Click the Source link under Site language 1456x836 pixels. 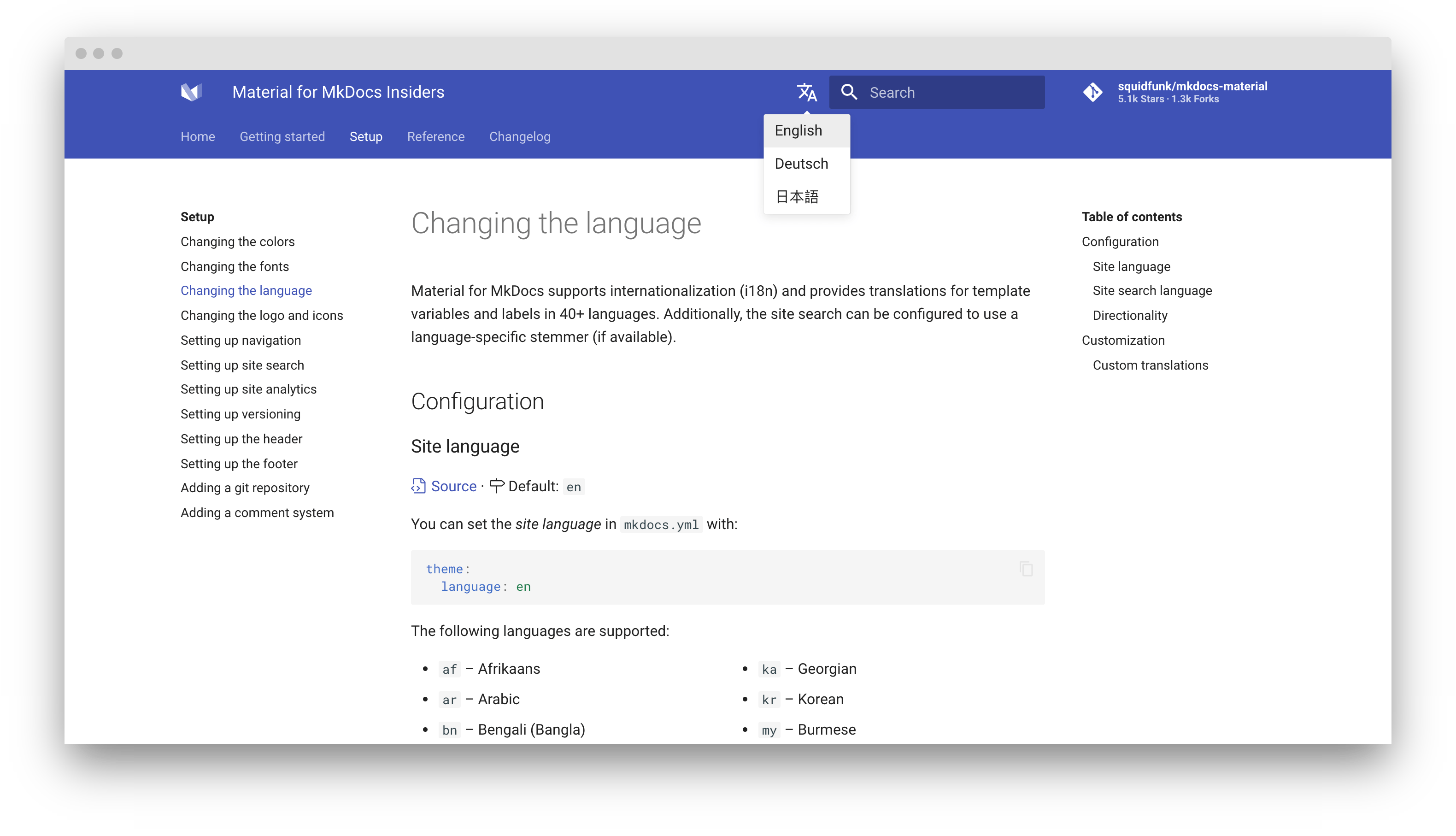pos(453,486)
